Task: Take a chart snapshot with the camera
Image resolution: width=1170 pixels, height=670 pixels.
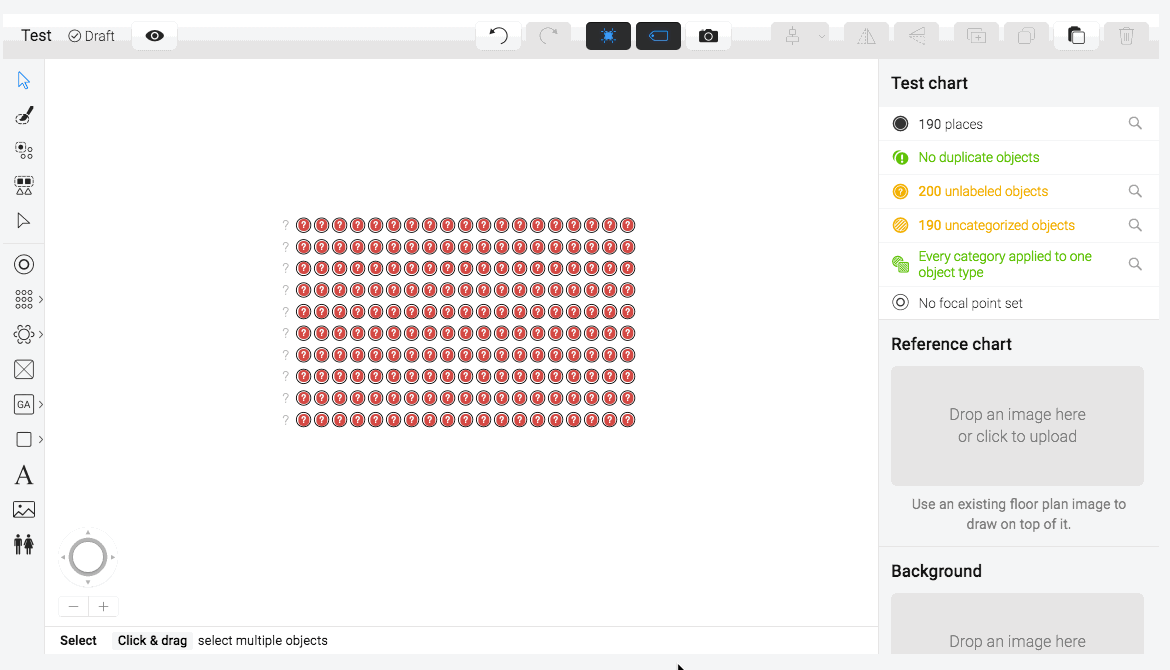Action: 708,36
